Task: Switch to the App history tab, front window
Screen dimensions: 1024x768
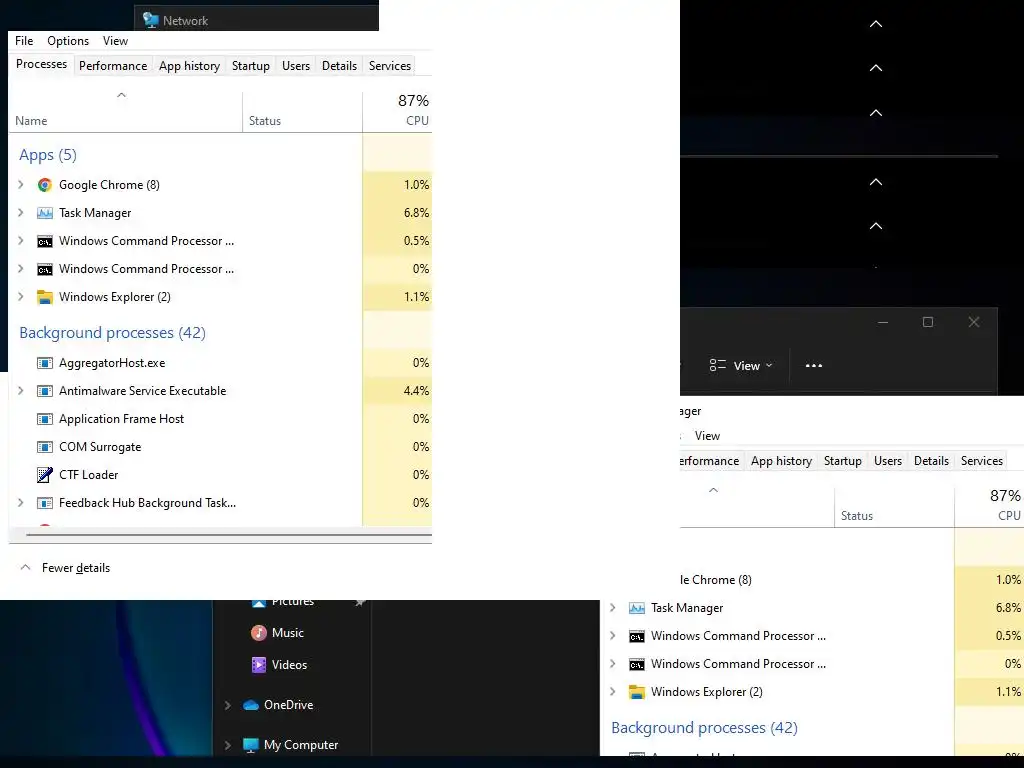Action: pos(189,66)
